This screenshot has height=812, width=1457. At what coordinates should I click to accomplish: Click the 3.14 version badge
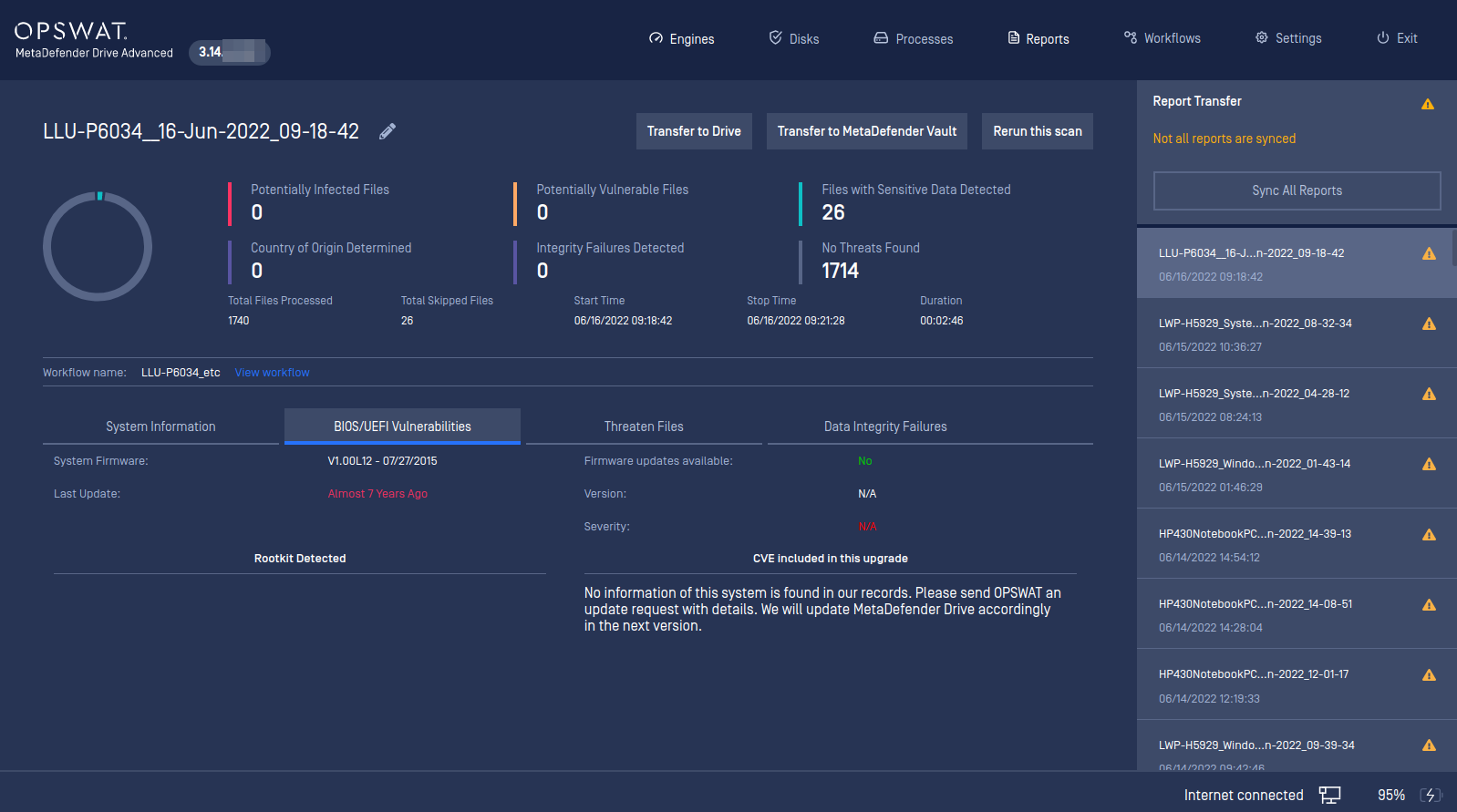point(230,52)
